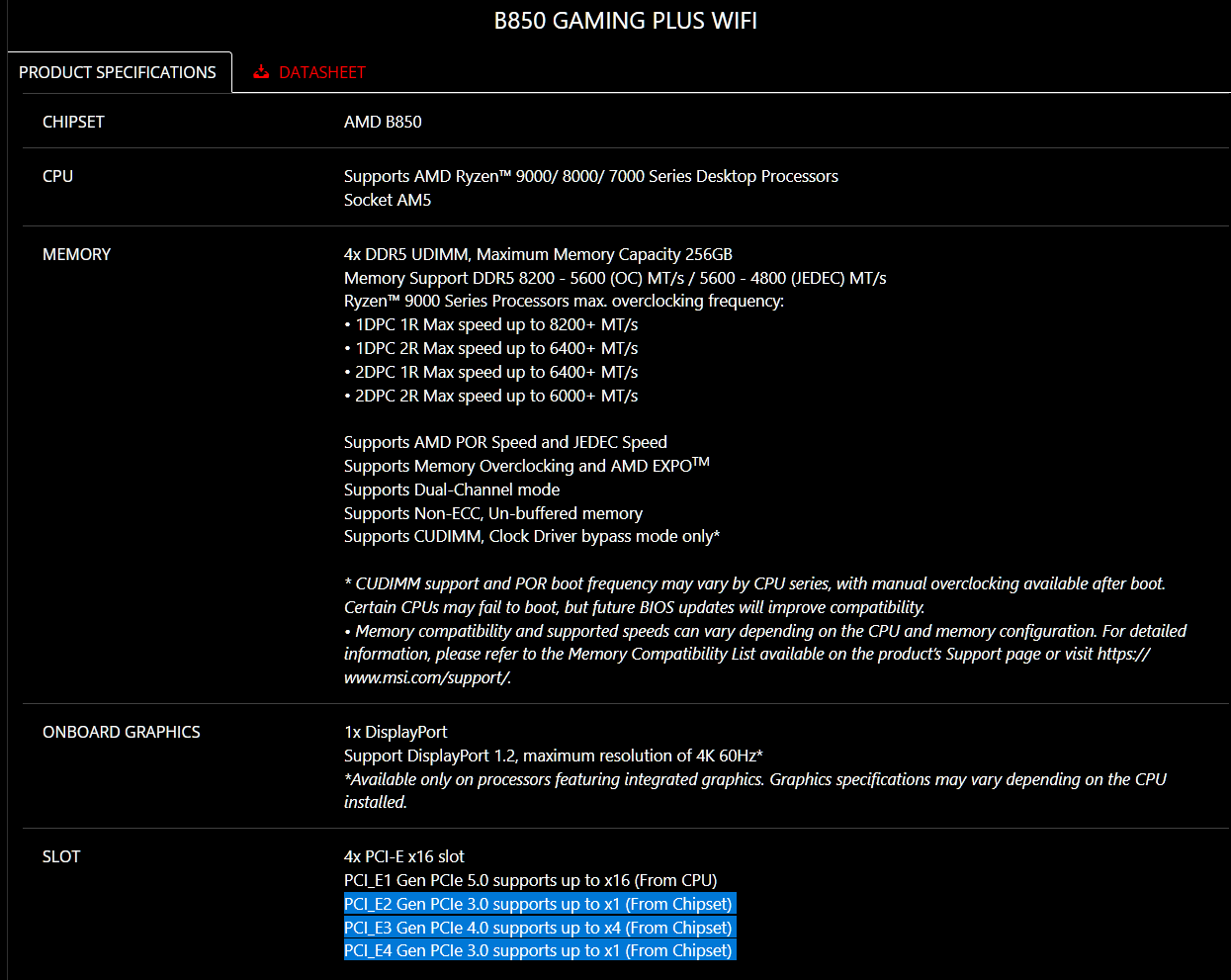Click the highlighted PCI_E3 PCIe 4.0 line
Viewport: 1231px width, 980px height.
click(x=539, y=928)
